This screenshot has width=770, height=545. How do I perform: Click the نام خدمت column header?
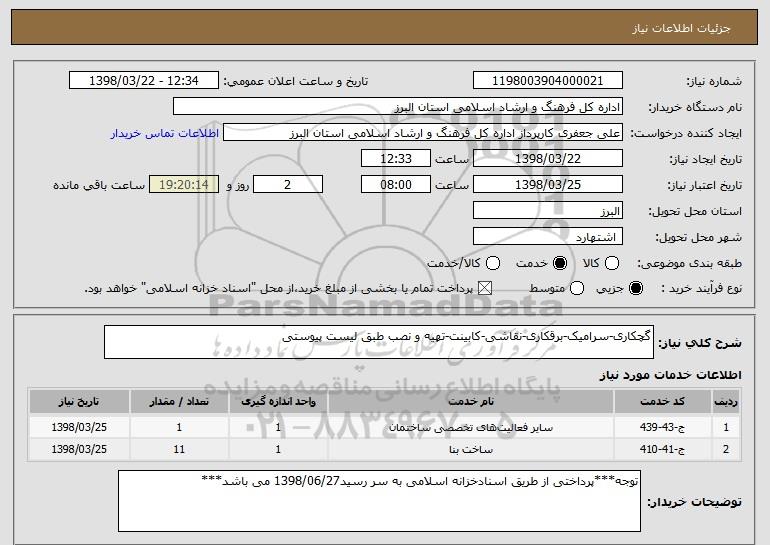coord(470,402)
